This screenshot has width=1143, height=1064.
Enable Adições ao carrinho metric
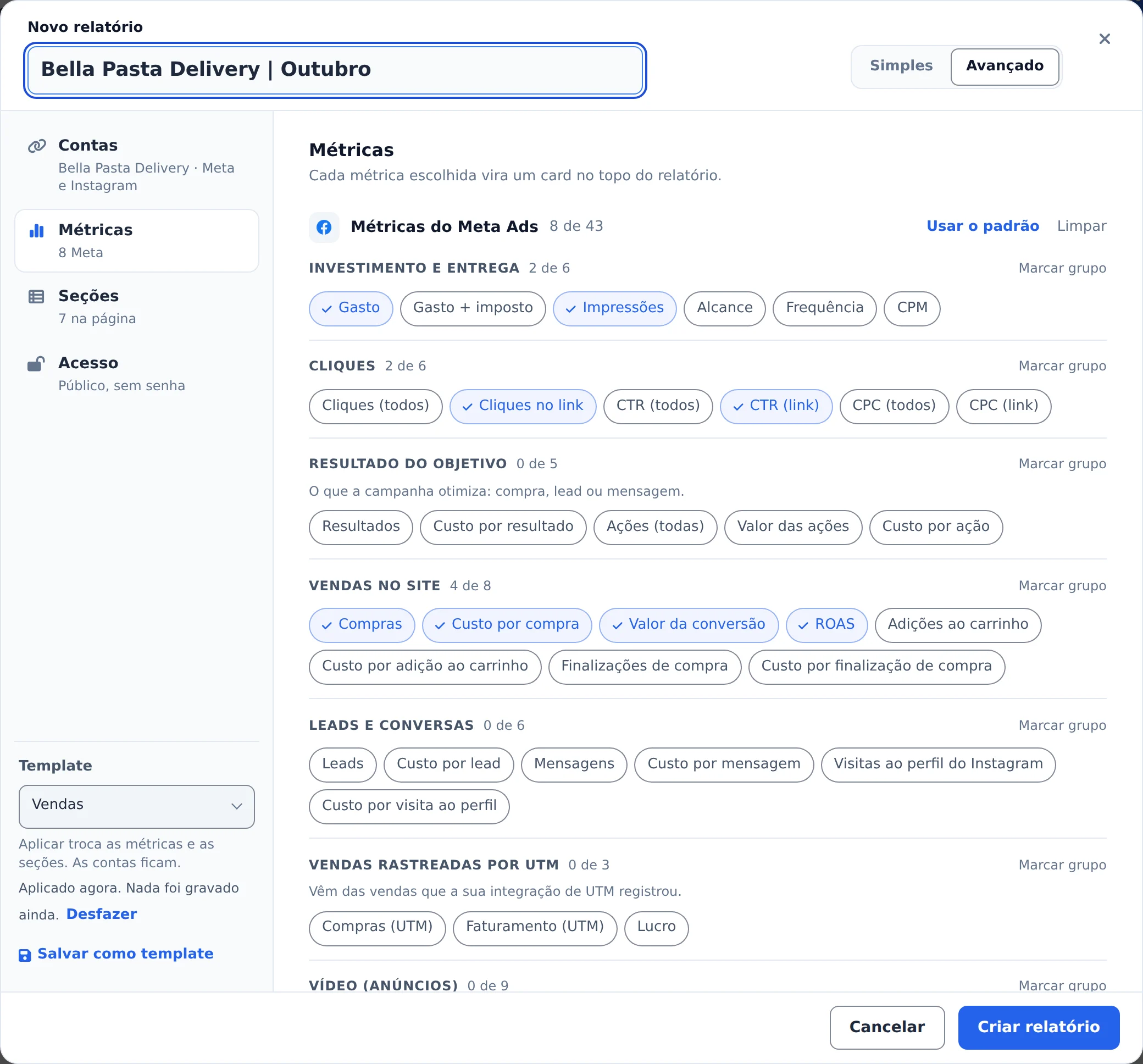[957, 624]
